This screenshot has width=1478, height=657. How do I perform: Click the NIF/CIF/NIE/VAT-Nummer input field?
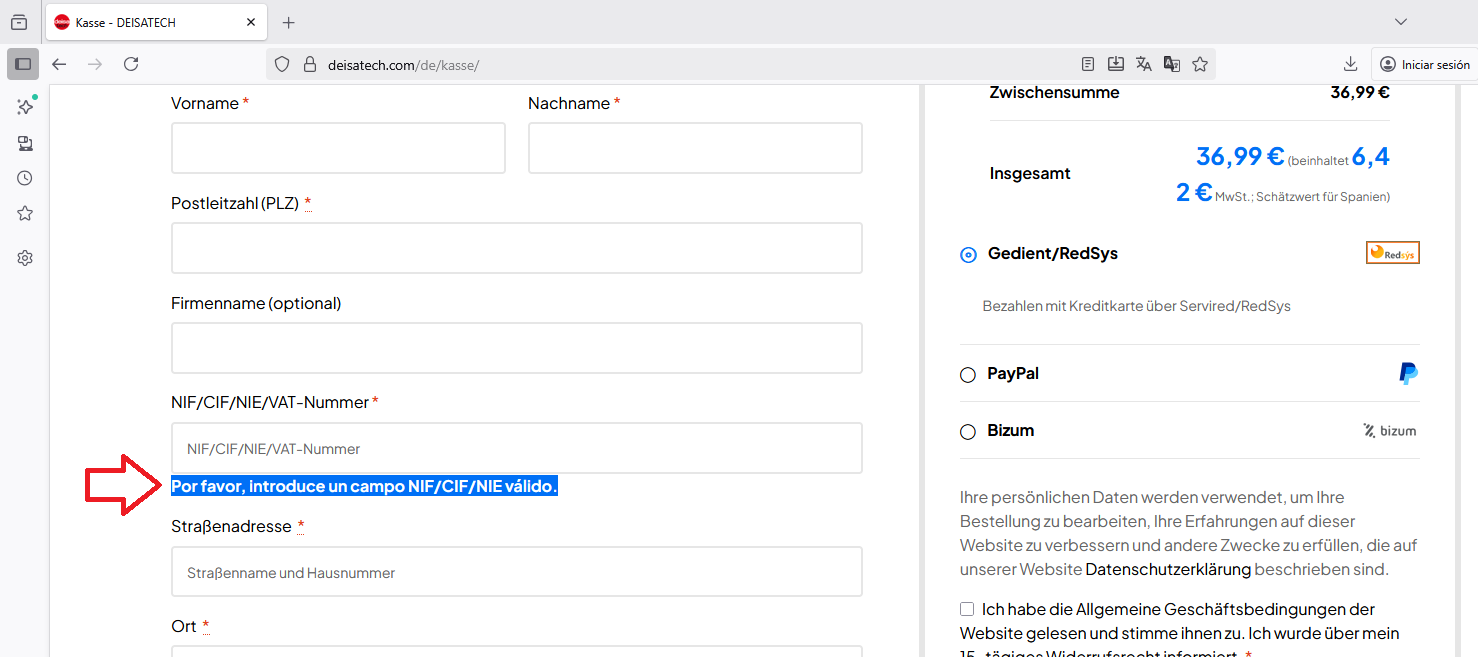(516, 448)
